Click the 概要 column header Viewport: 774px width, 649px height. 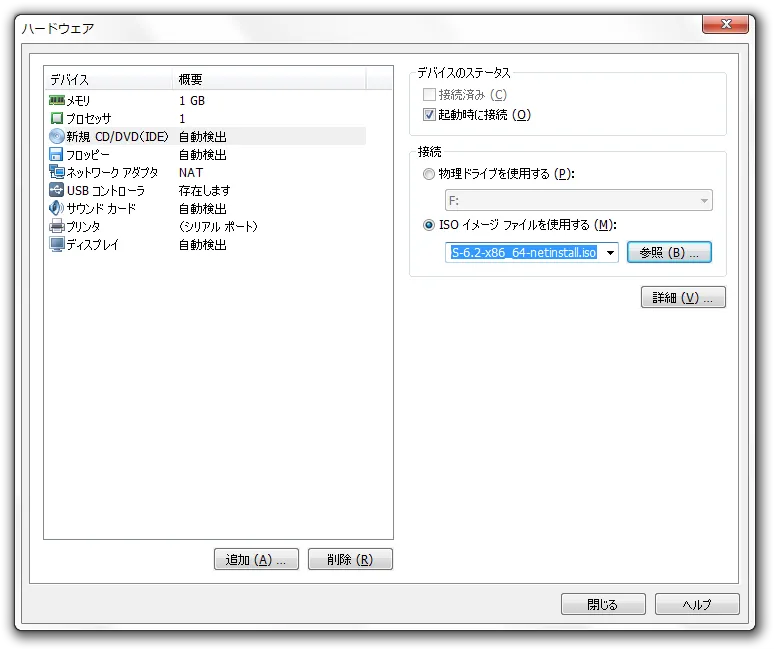[x=269, y=79]
